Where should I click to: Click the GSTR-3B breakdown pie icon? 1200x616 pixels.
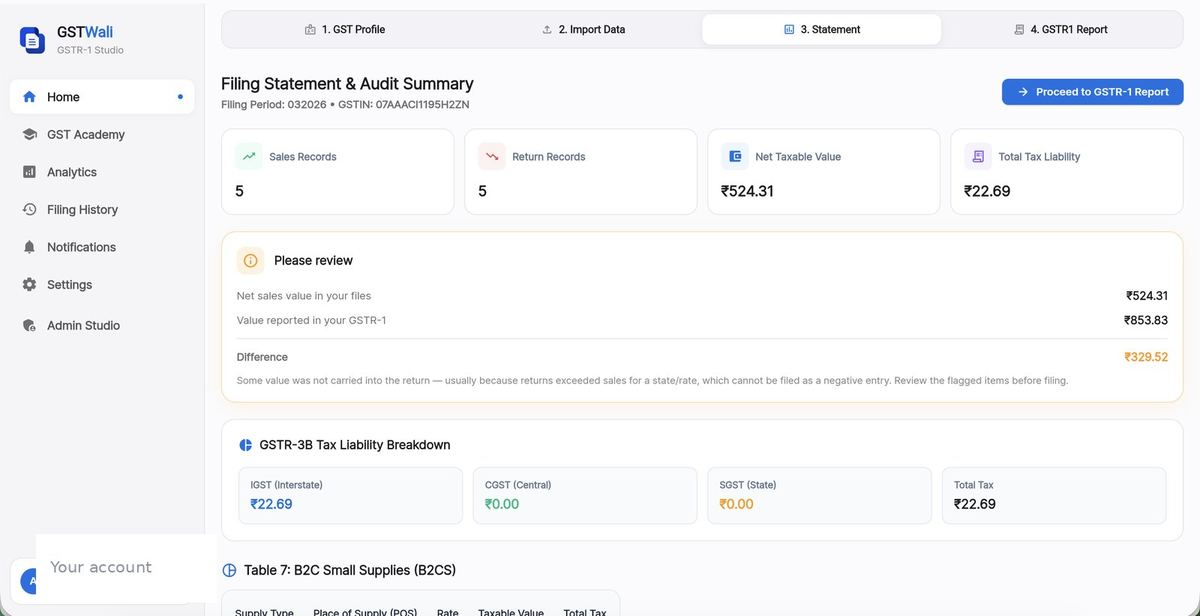(x=246, y=445)
